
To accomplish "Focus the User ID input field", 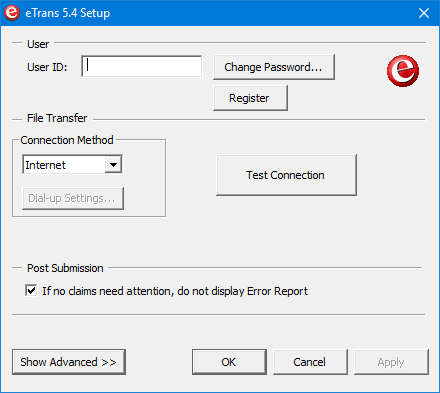I will coord(142,66).
